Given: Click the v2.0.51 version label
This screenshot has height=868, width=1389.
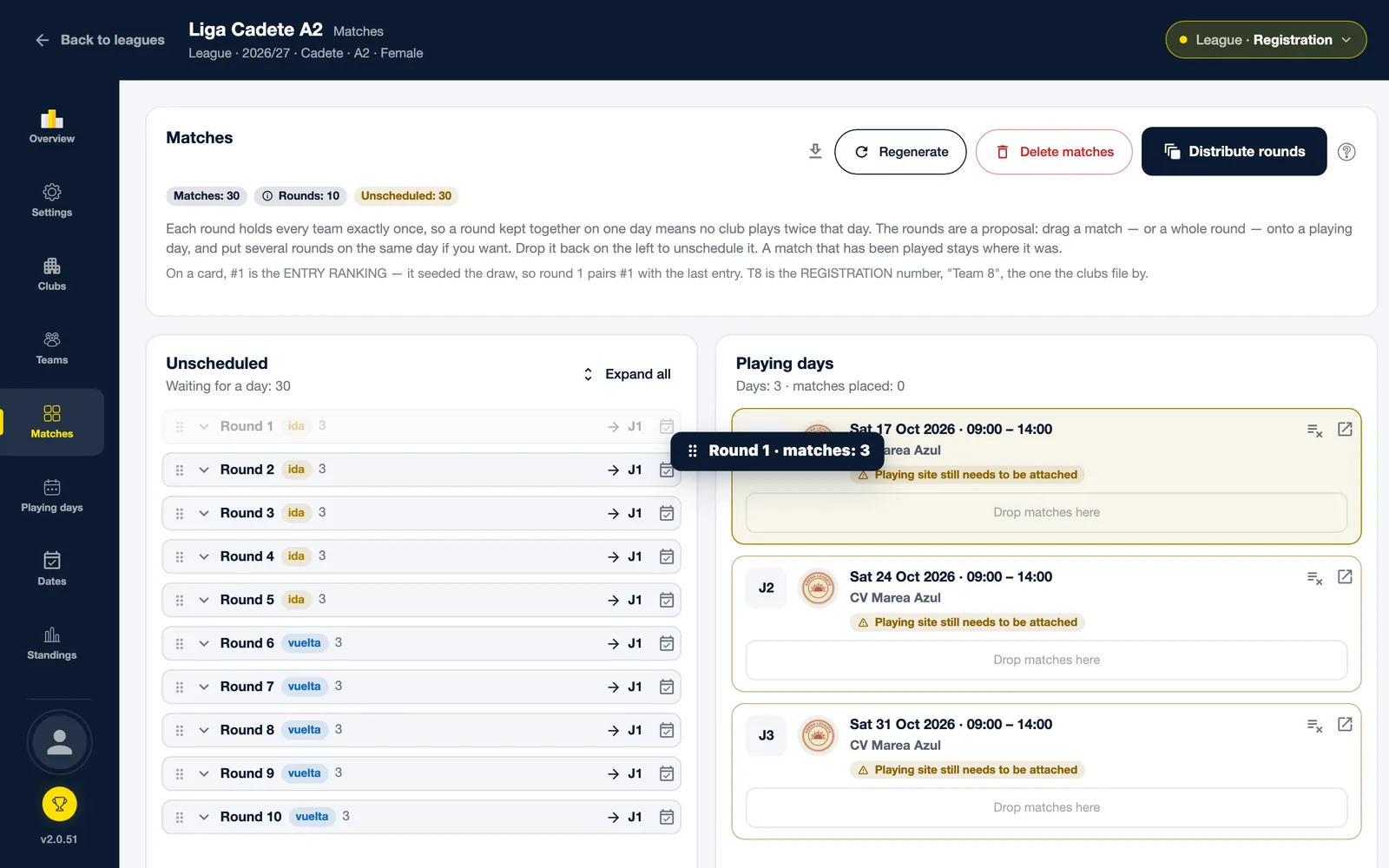Looking at the screenshot, I should click(x=59, y=839).
